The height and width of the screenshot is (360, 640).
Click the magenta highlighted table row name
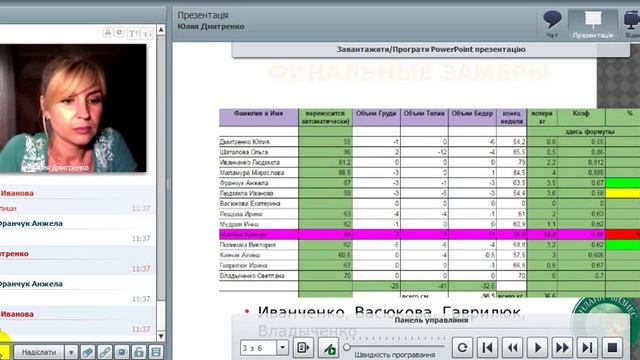click(243, 235)
